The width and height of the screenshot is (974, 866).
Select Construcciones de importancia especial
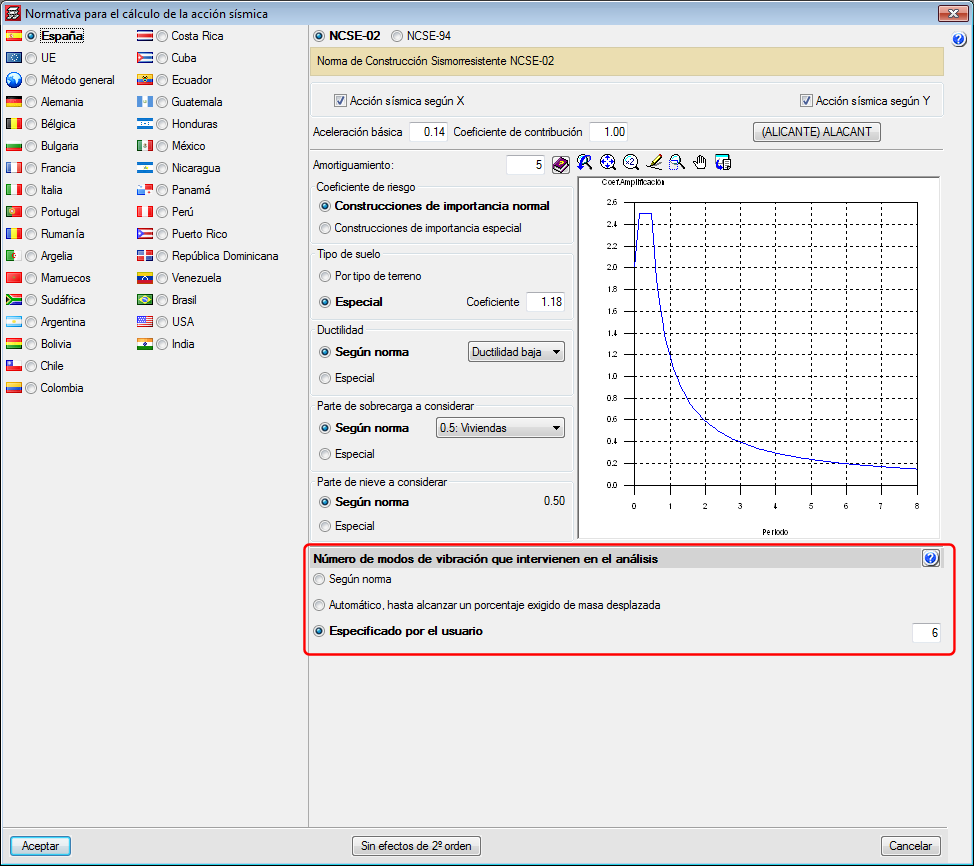(x=324, y=228)
